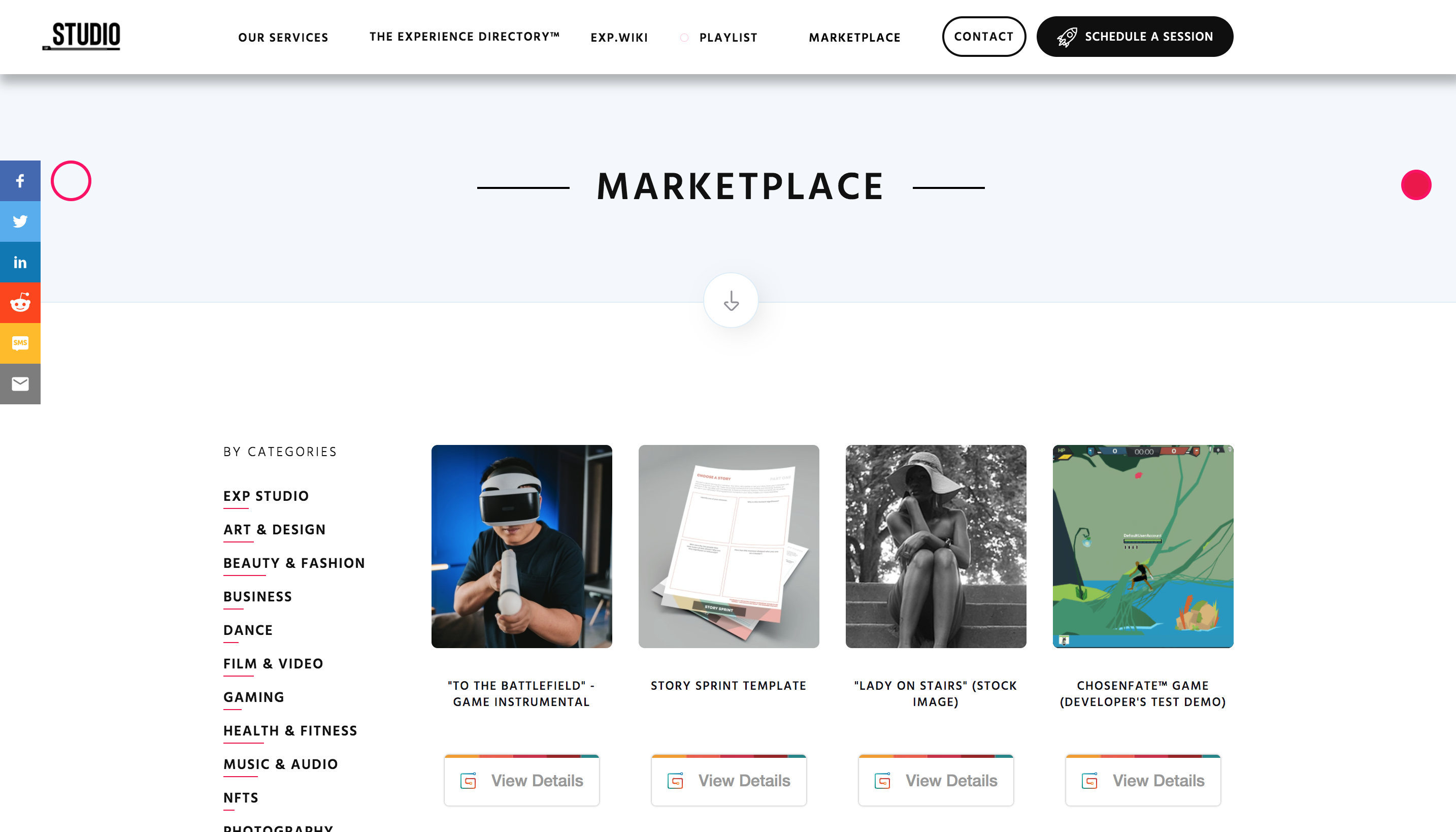Click the pink outlined circle near Playlist
Viewport: 1456px width, 832px height.
click(683, 38)
